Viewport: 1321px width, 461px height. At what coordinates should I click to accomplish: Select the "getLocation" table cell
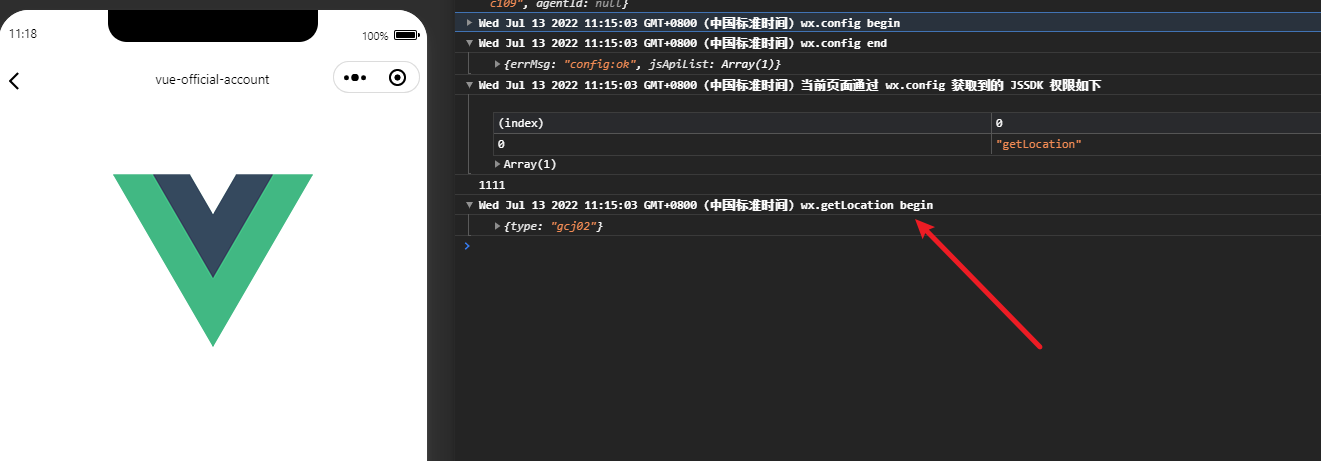tap(1155, 144)
